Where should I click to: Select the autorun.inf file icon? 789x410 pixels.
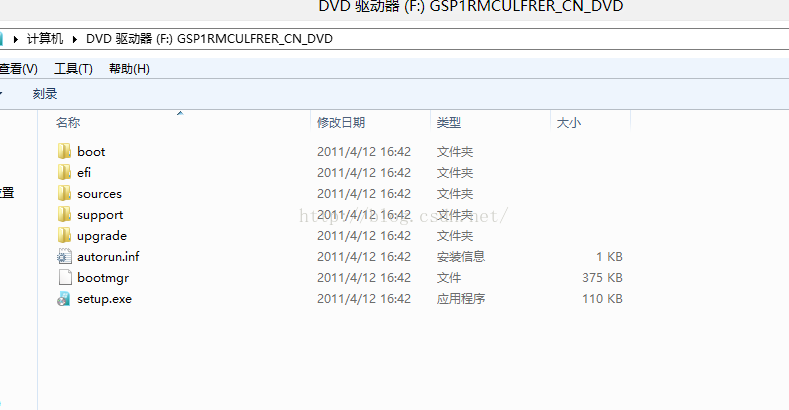click(64, 257)
